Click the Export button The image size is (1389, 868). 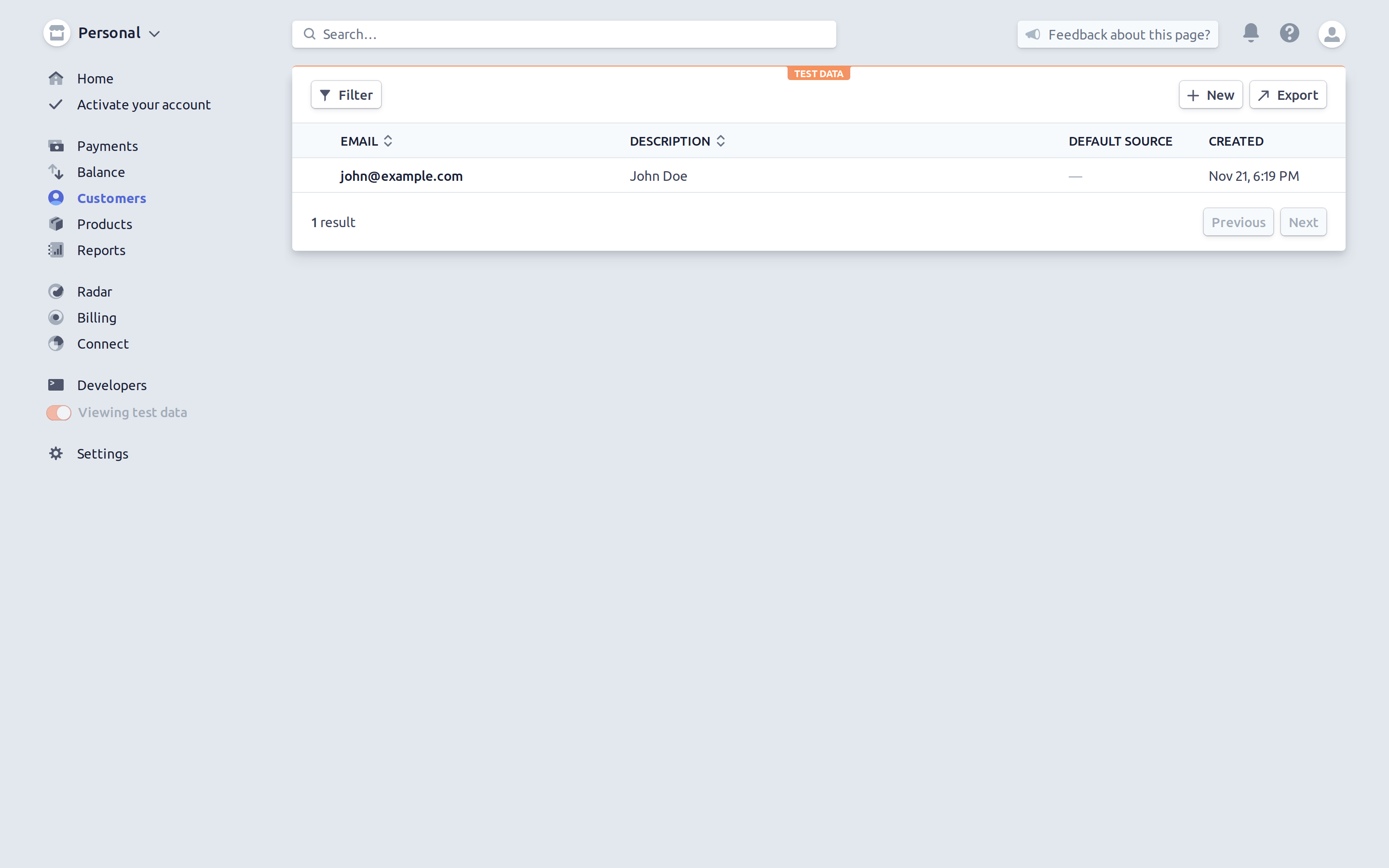point(1287,95)
